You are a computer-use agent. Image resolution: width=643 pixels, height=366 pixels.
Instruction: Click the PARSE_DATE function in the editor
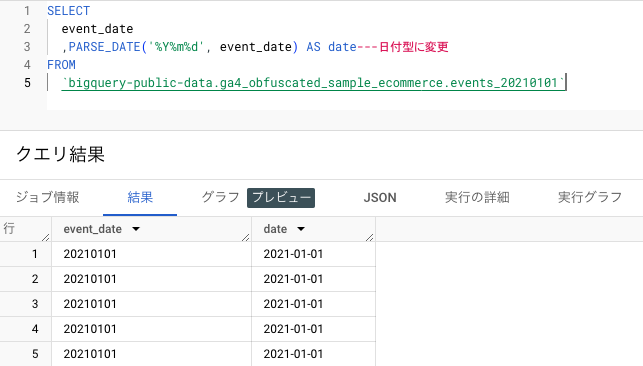click(x=104, y=47)
